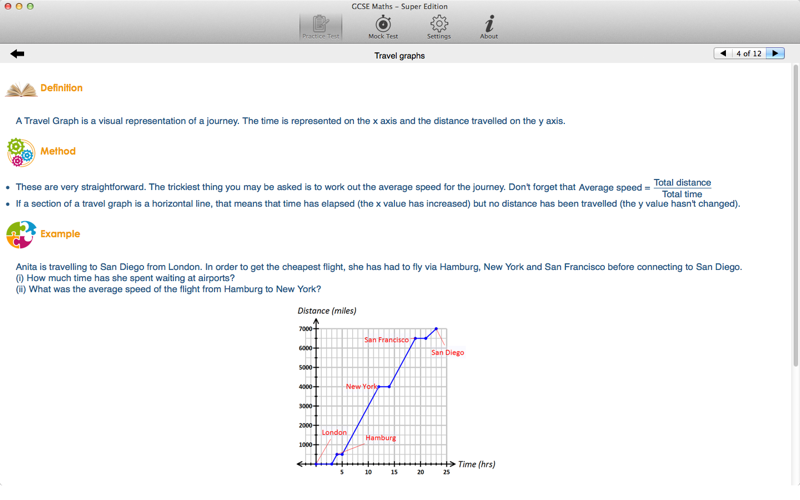Image resolution: width=800 pixels, height=500 pixels.
Task: Click the 'A Travel Graph is a visual' definition sentence
Action: (290, 121)
